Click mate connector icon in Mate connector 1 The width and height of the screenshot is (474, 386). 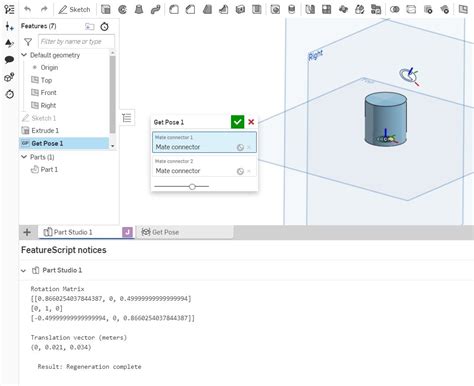[240, 147]
